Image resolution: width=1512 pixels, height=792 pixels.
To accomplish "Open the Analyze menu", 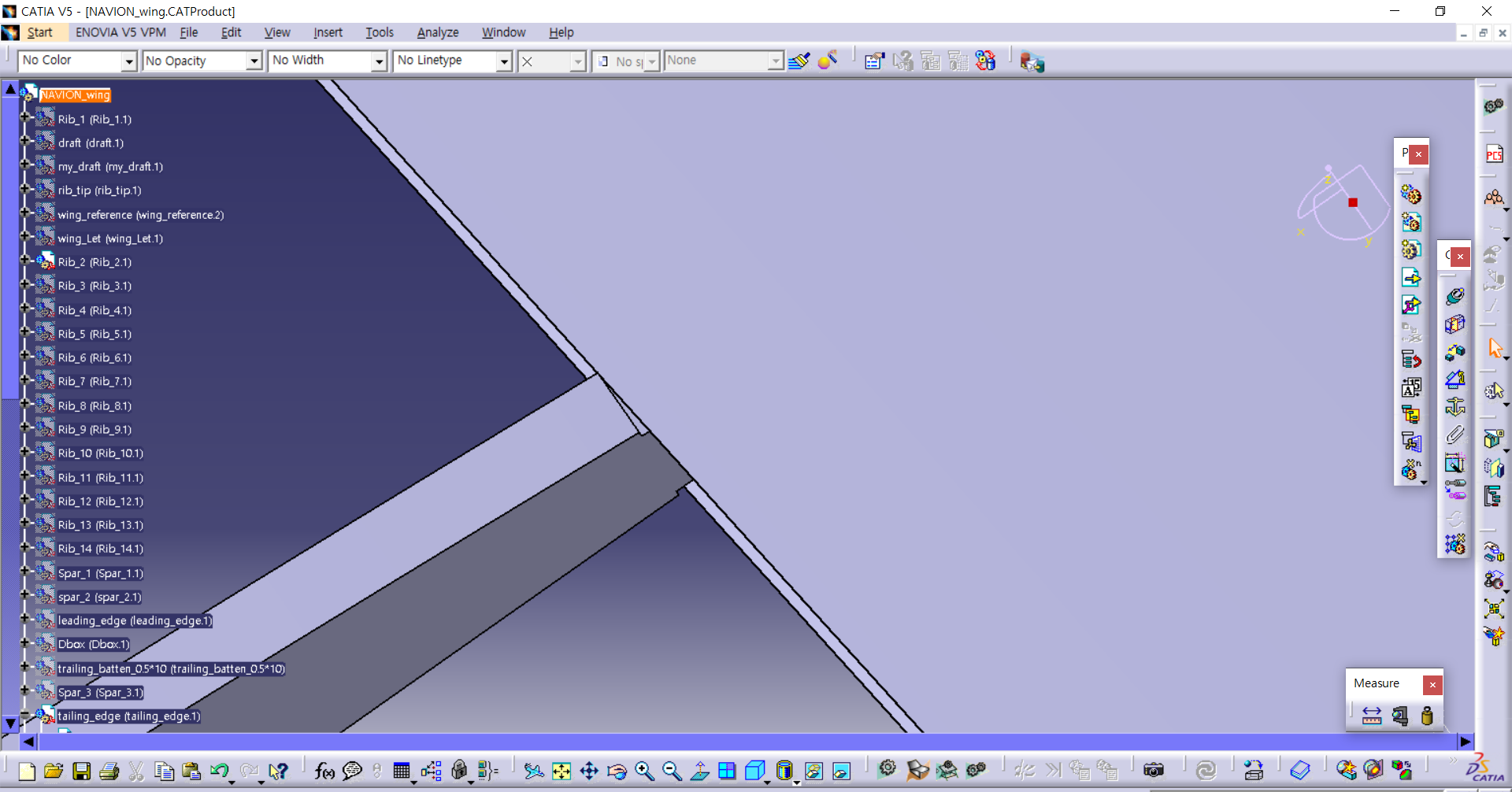I will click(x=438, y=32).
